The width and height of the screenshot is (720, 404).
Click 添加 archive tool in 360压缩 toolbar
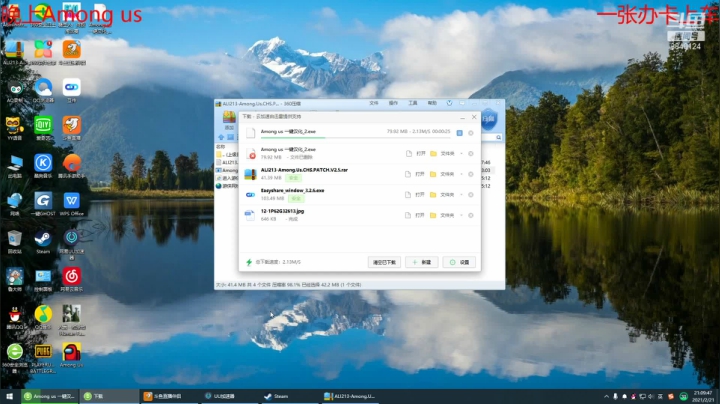[229, 120]
